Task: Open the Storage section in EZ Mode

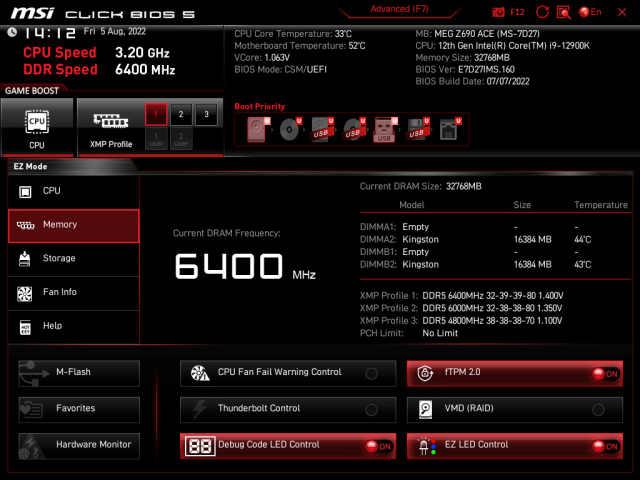Action: click(73, 259)
